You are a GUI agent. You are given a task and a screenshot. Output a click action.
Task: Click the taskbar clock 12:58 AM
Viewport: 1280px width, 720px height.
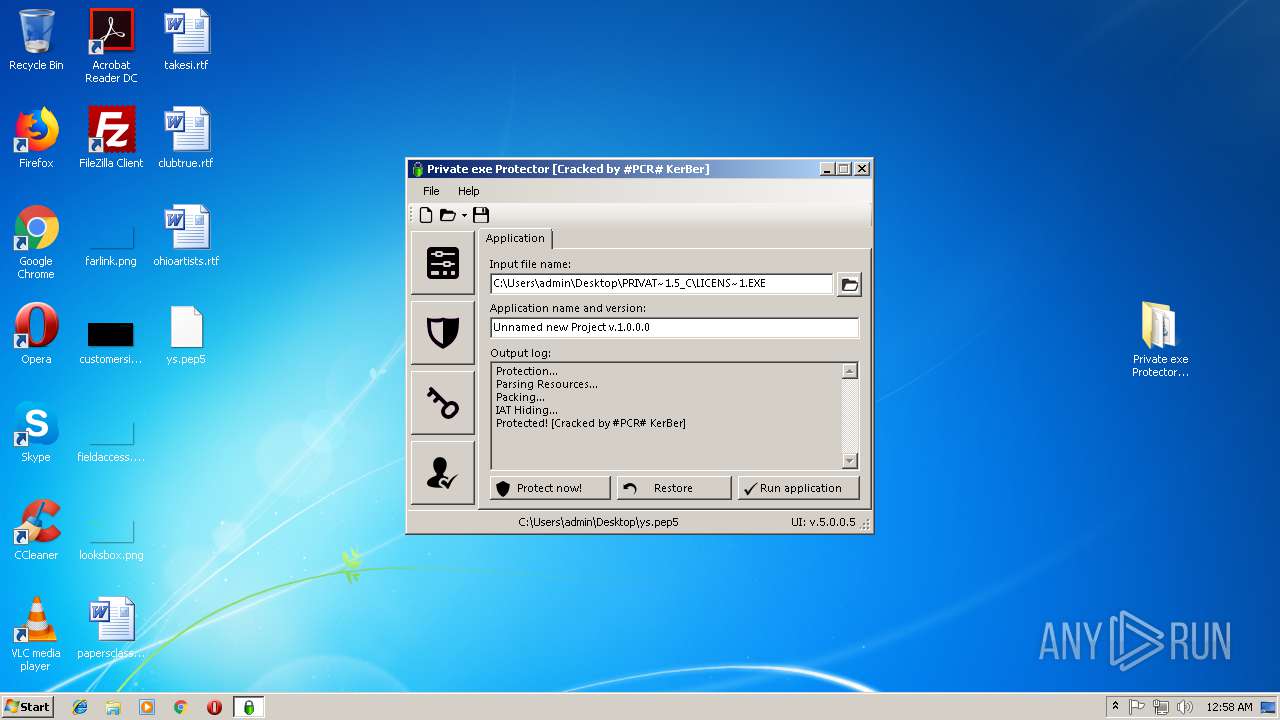pyautogui.click(x=1229, y=707)
